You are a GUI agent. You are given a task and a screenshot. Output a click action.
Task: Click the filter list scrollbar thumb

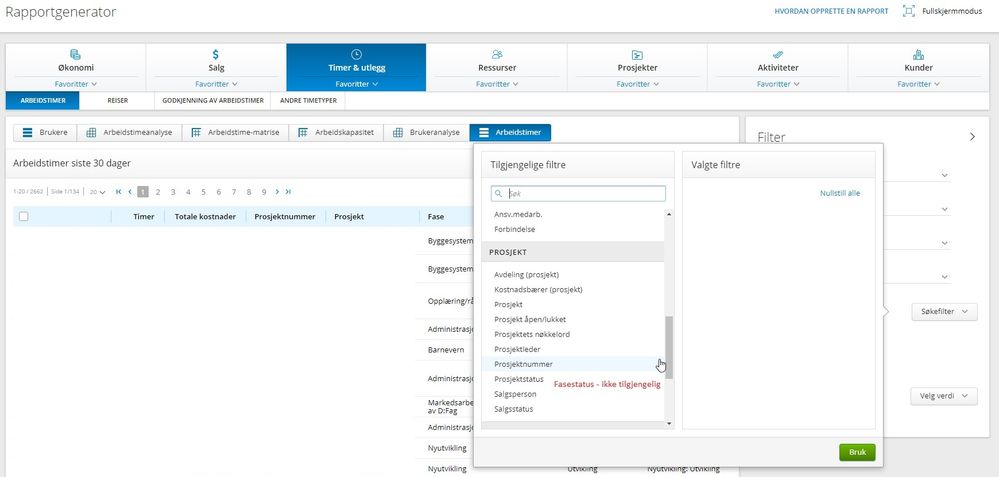tap(668, 347)
